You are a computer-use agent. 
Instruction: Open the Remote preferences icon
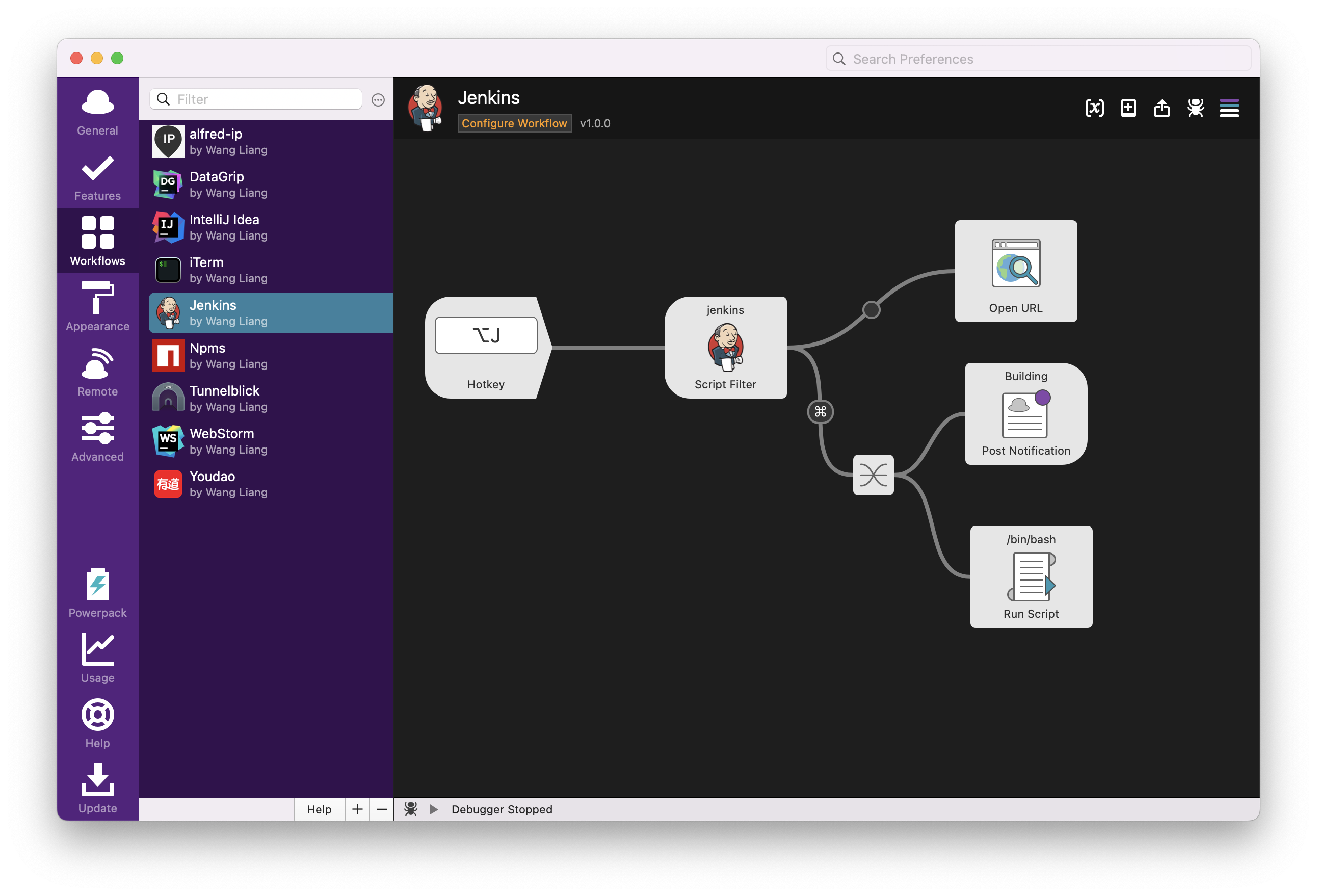coord(97,372)
